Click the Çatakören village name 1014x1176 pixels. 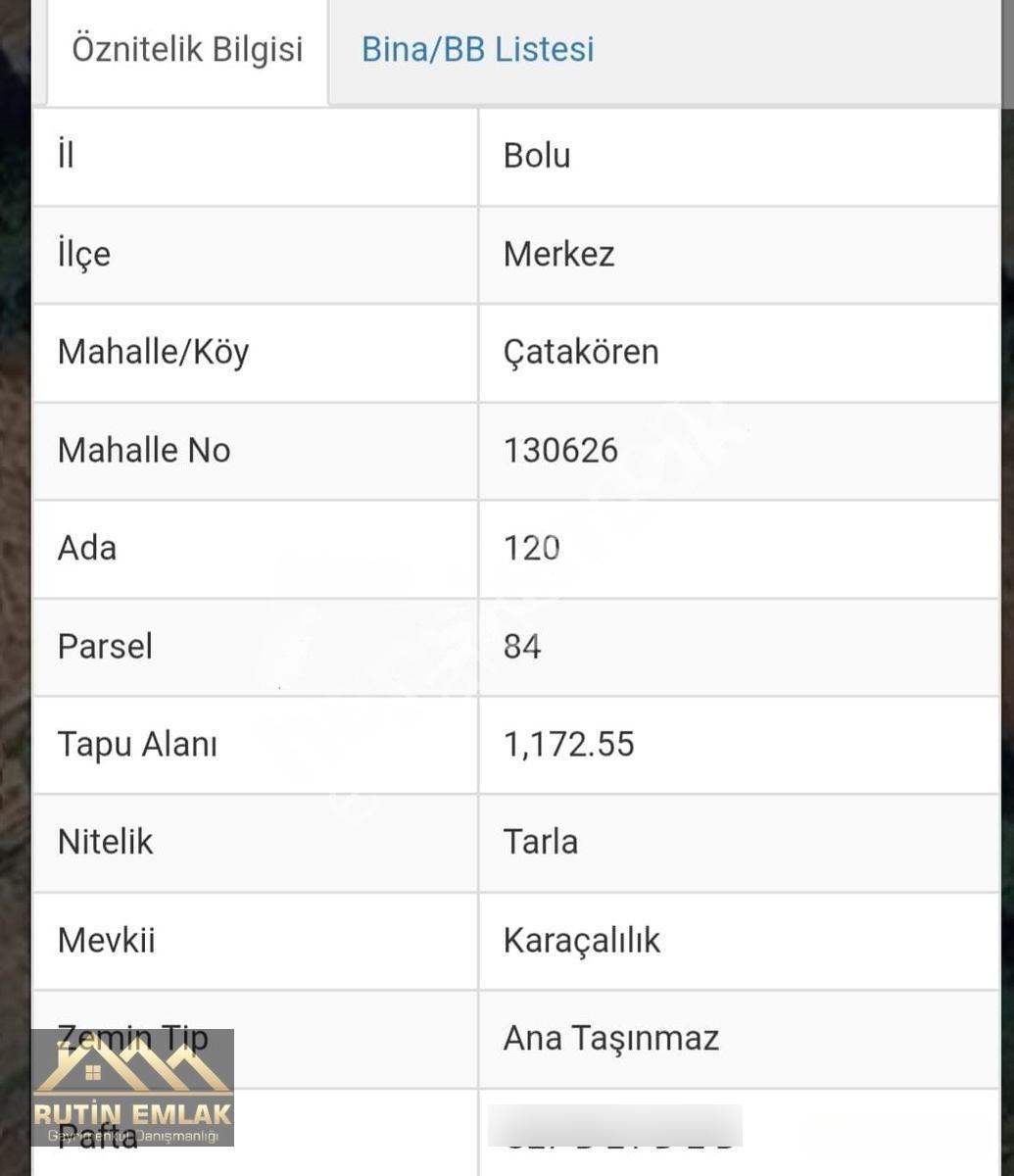pos(581,352)
